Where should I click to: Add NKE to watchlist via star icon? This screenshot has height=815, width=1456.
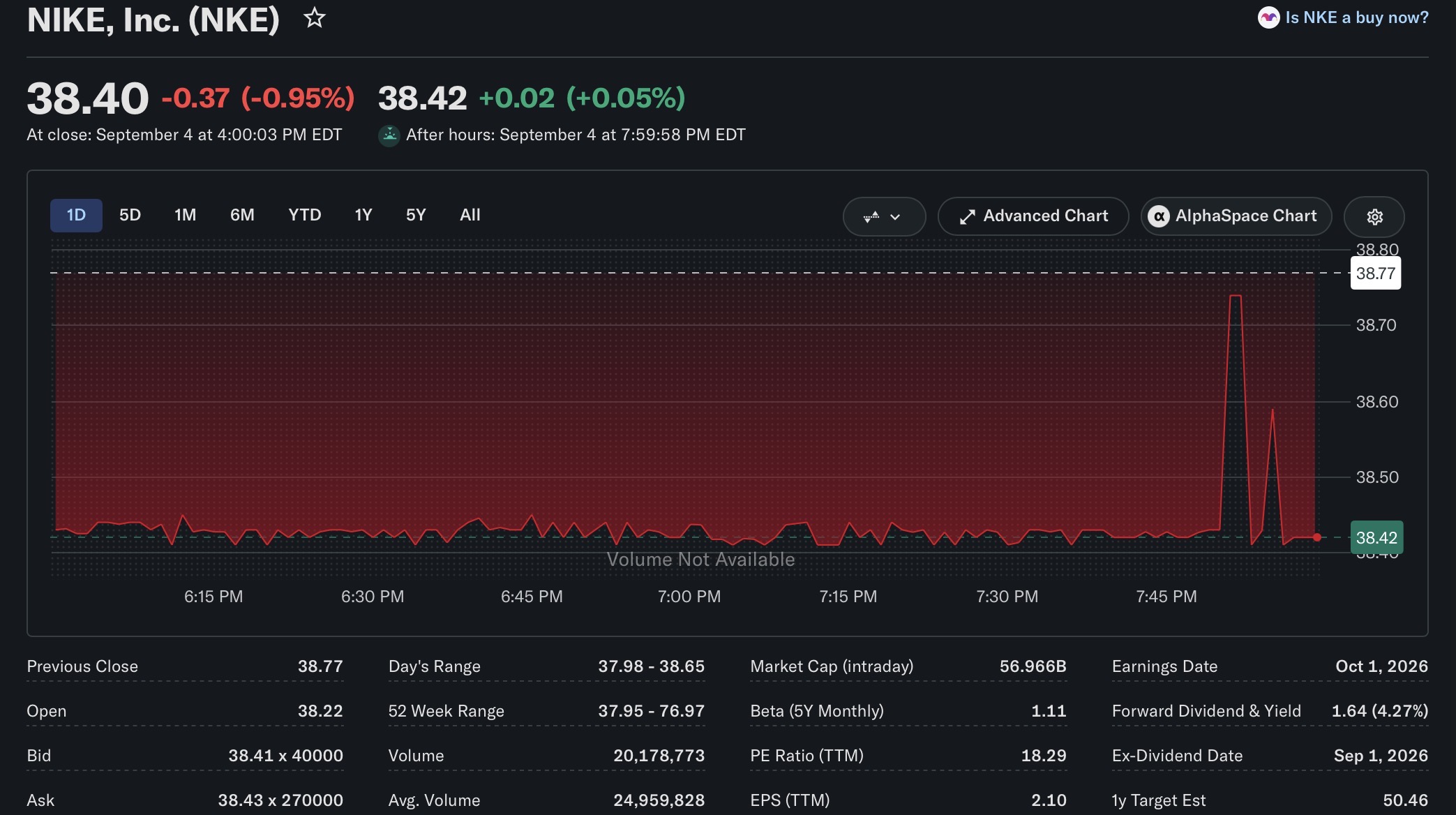coord(315,18)
